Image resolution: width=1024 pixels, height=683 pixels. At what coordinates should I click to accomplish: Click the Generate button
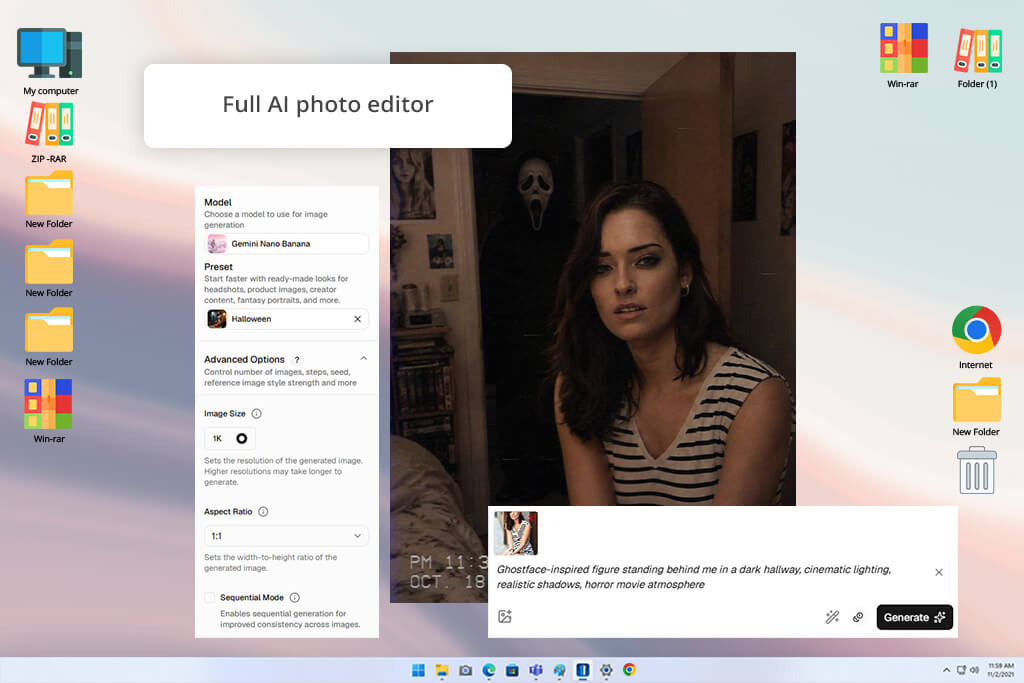(x=914, y=617)
